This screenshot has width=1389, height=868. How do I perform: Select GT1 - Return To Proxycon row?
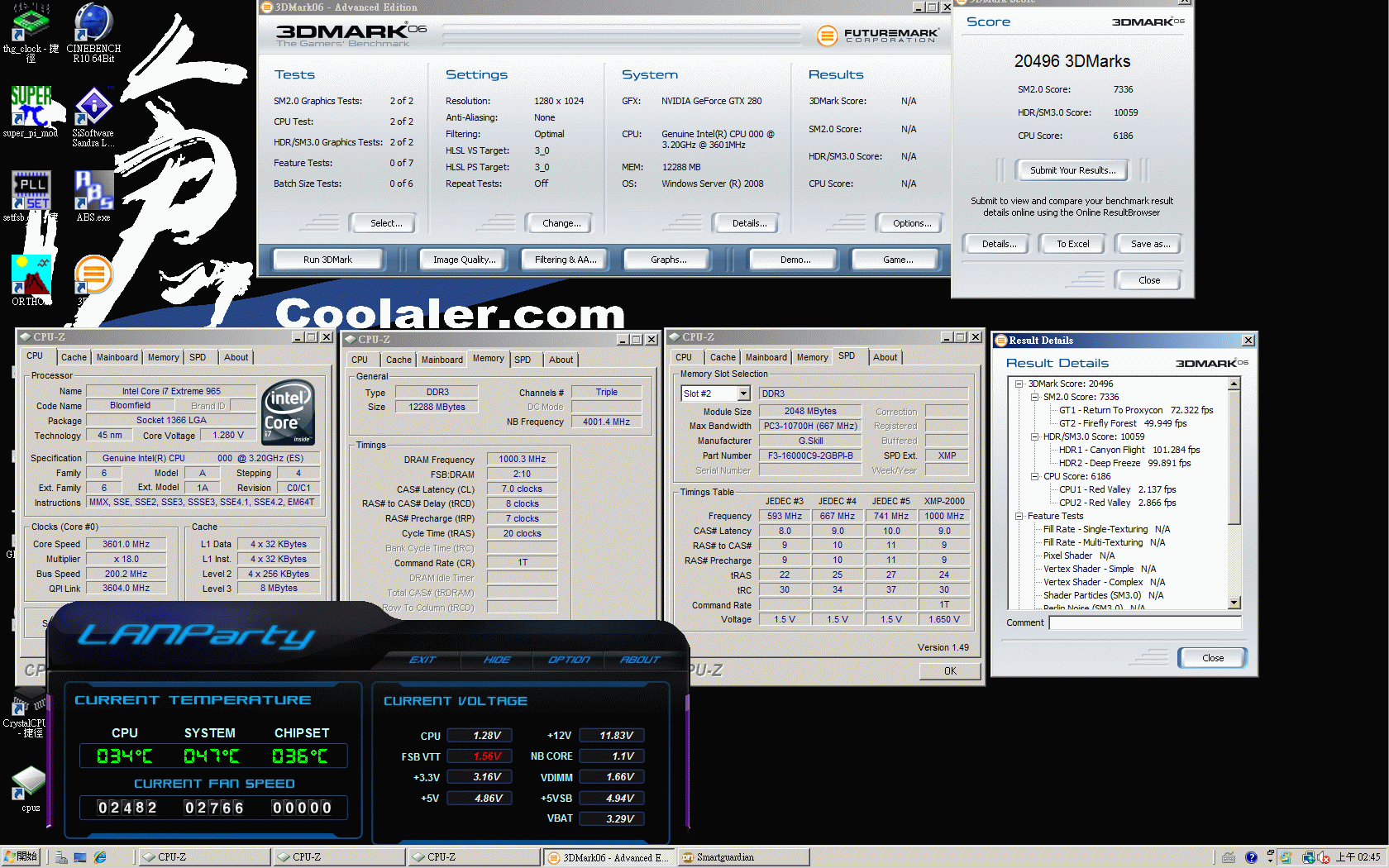coord(1136,410)
